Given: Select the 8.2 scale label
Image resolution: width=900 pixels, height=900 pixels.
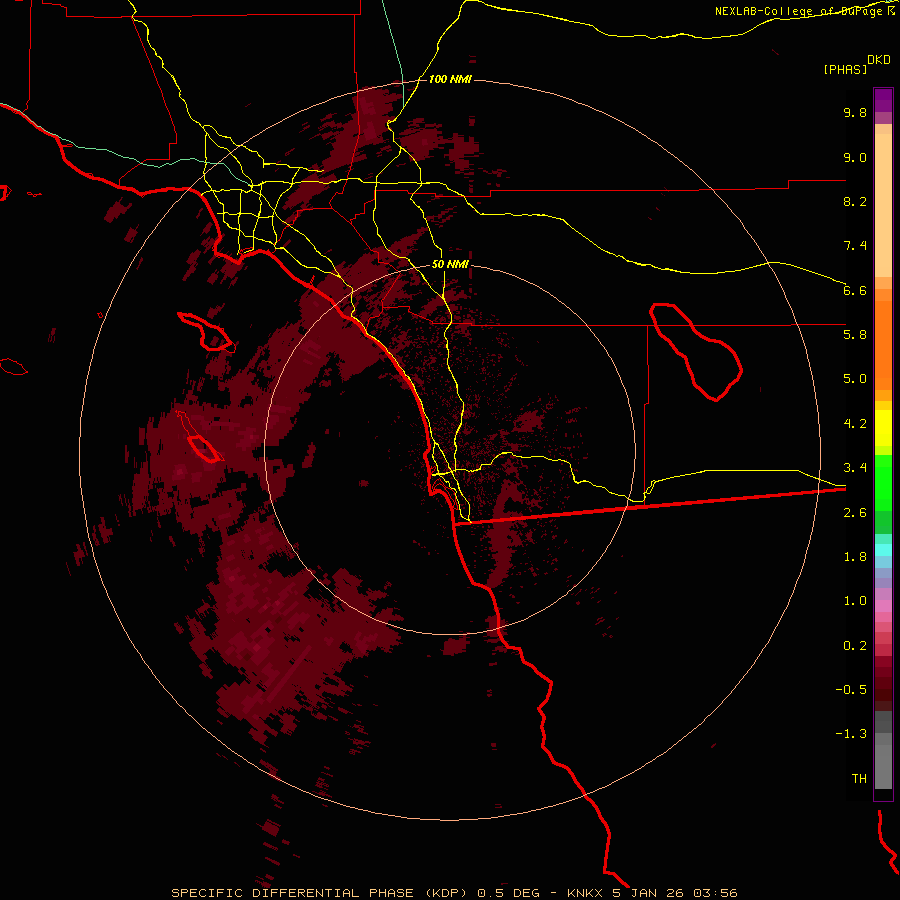Looking at the screenshot, I should click(x=855, y=201).
